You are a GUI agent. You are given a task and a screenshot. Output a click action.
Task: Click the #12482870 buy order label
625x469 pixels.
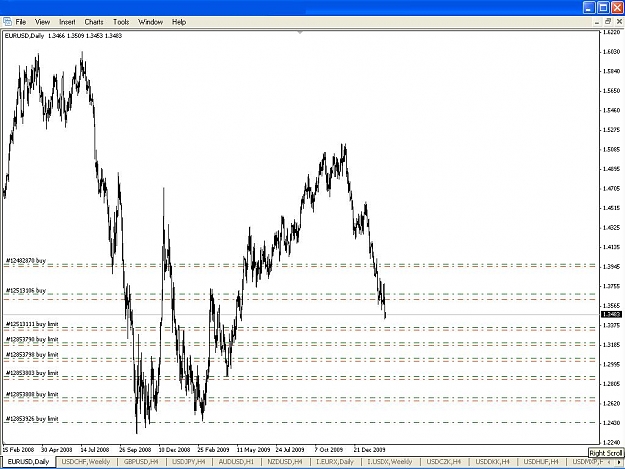pyautogui.click(x=26, y=261)
